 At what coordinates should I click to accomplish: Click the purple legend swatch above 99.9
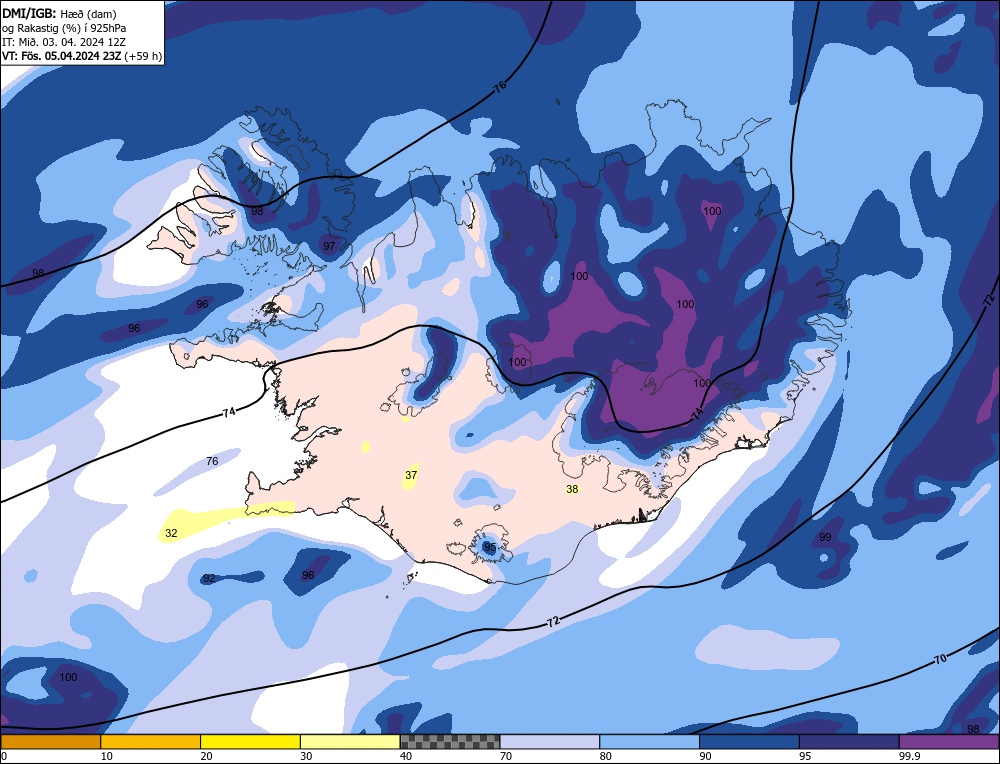949,742
